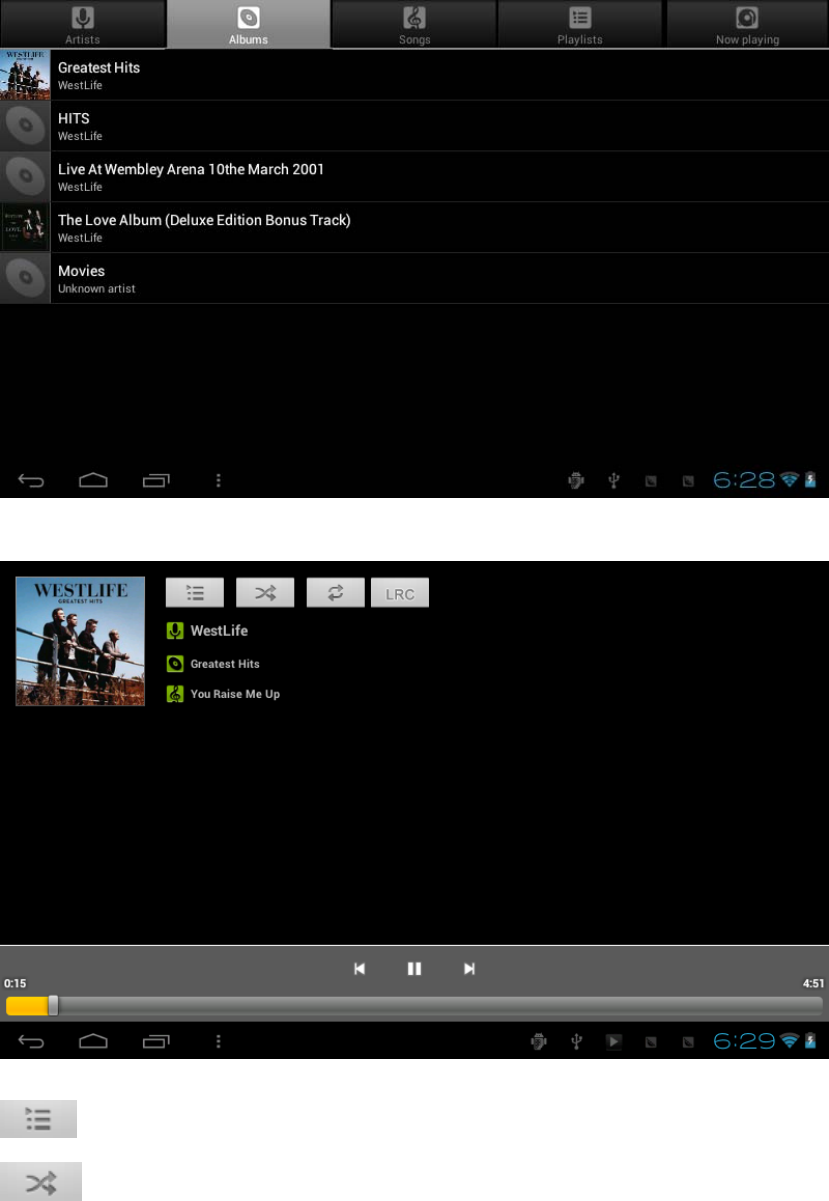829x1201 pixels.
Task: Tap the battery icon next to 6:28
Action: pyautogui.click(x=810, y=480)
